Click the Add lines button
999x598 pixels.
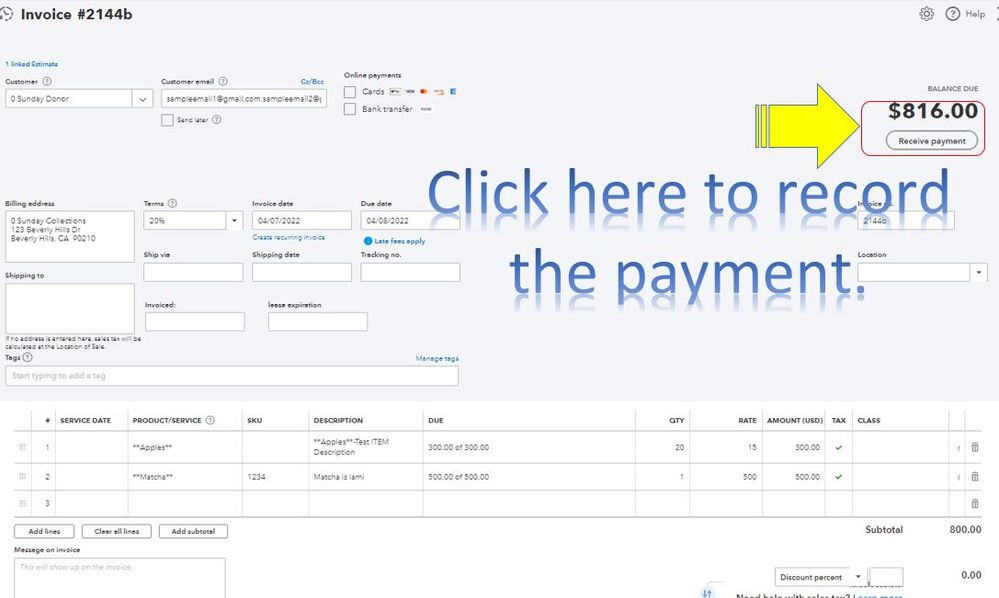(x=44, y=531)
